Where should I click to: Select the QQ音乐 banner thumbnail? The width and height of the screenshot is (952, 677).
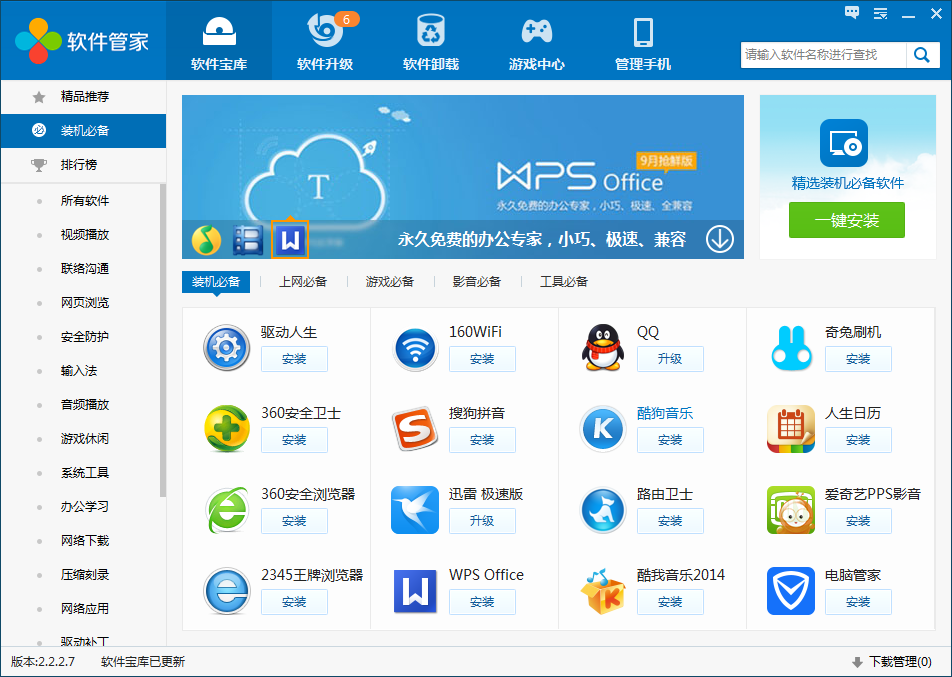(206, 240)
